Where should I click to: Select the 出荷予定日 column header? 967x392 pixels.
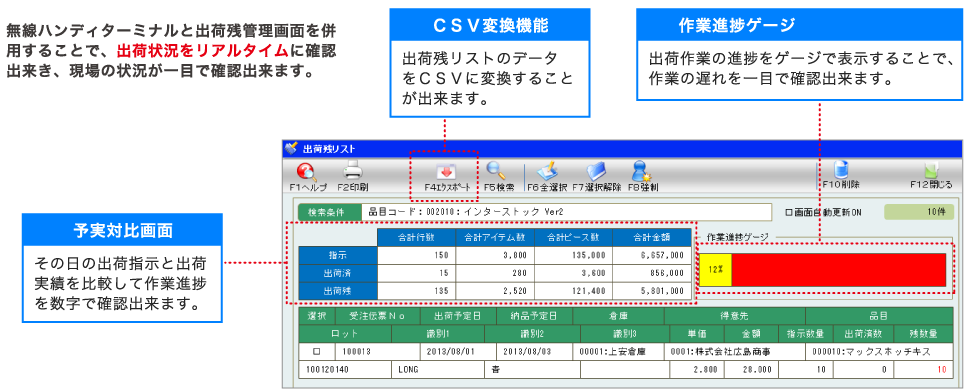pyautogui.click(x=458, y=316)
